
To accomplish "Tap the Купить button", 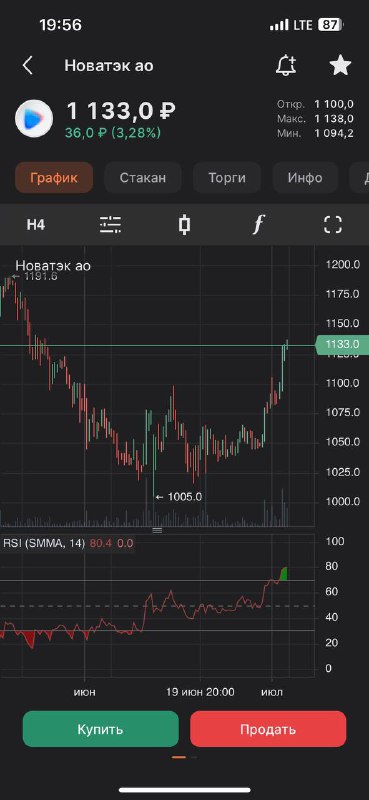I will [101, 729].
